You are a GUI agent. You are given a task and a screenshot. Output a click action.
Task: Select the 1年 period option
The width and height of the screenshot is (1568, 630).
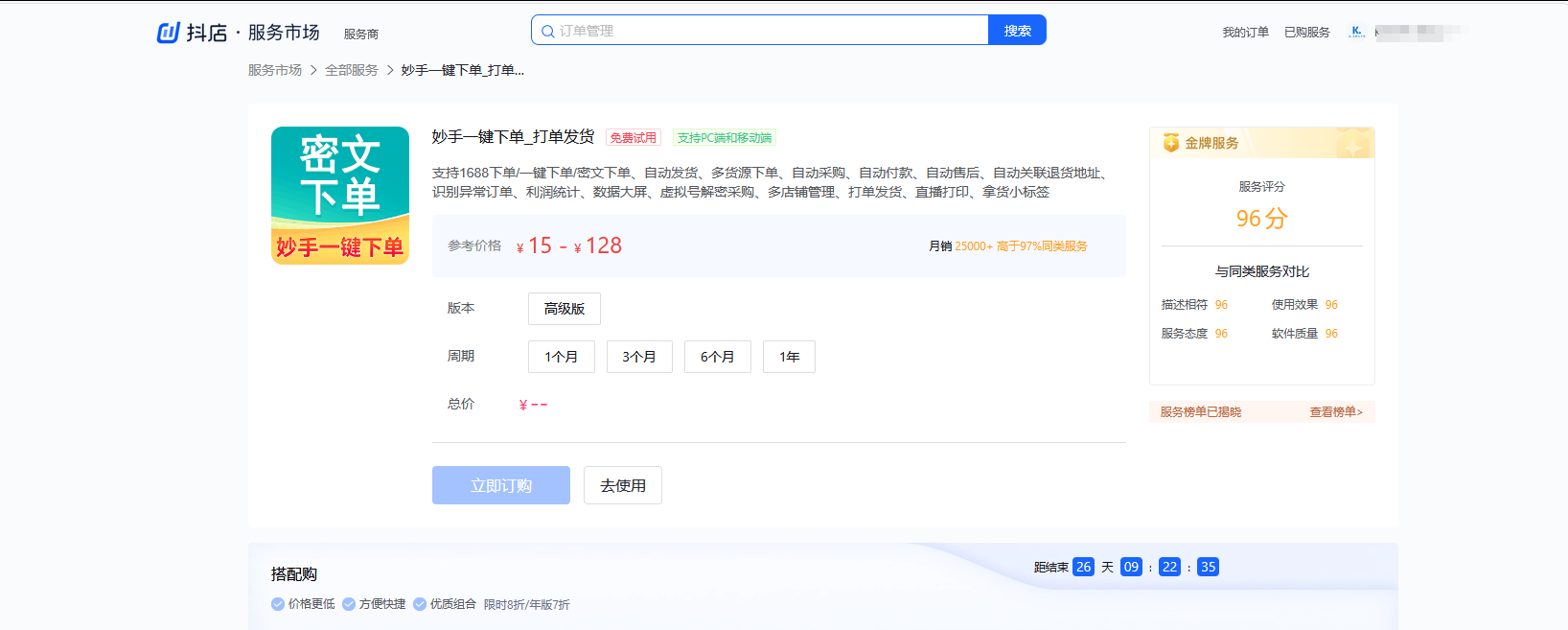pos(789,357)
